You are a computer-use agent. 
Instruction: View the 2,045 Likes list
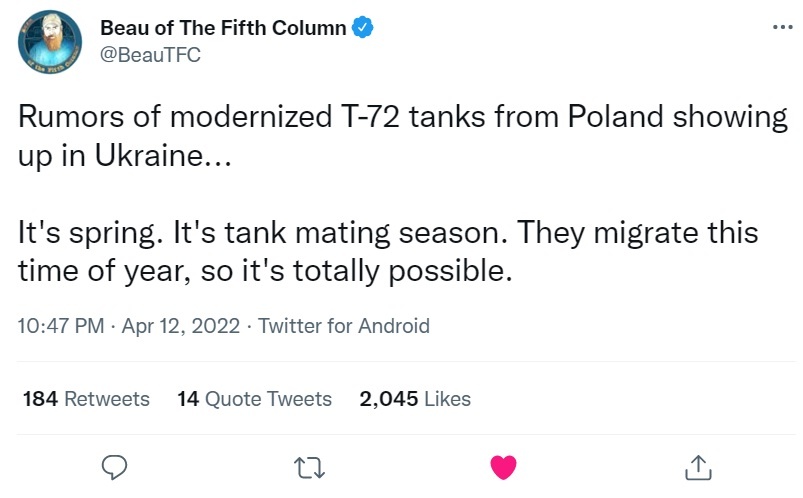point(415,399)
